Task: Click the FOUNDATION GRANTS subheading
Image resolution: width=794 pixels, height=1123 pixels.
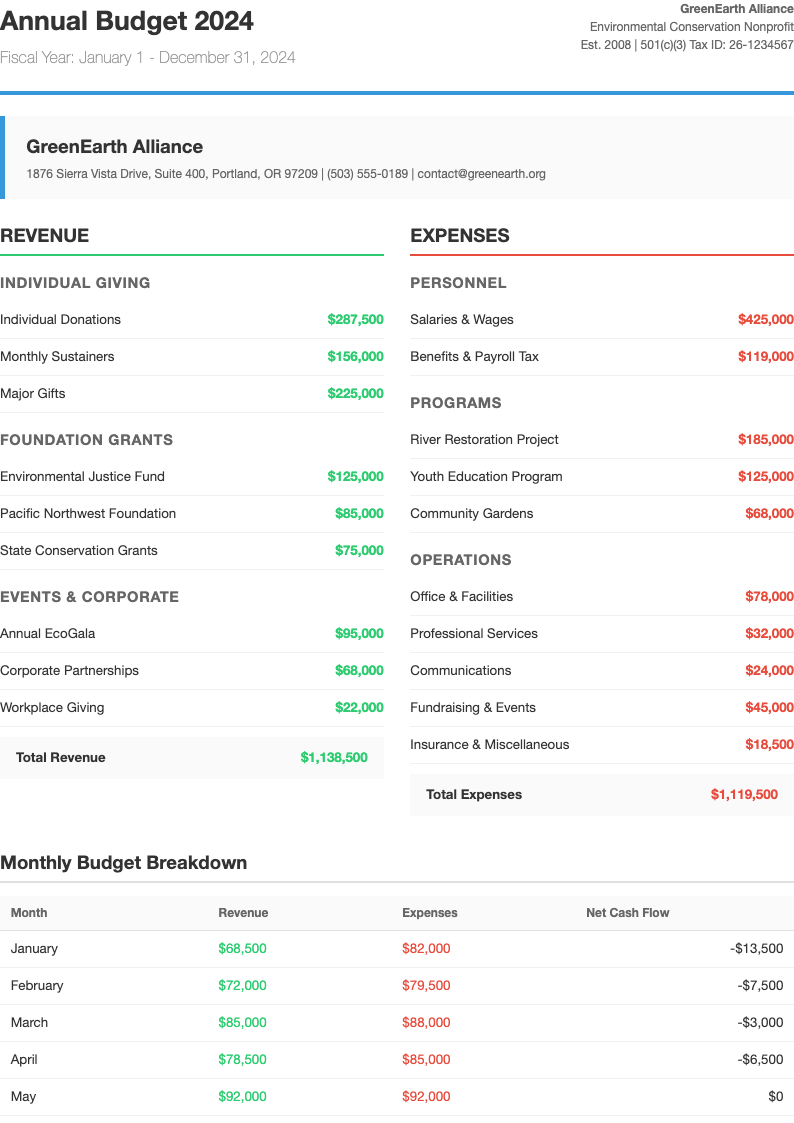Action: [87, 440]
